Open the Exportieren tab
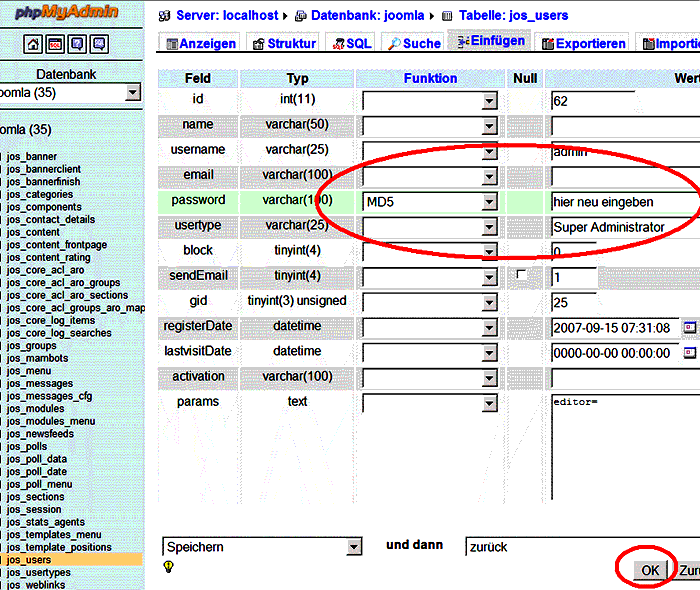Viewport: 700px width, 590px height. click(x=583, y=43)
